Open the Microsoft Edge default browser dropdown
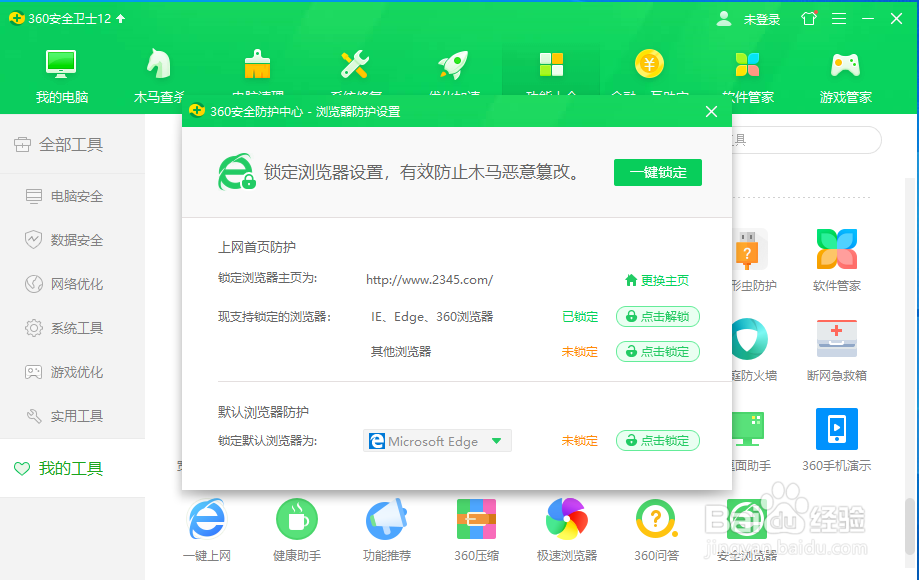Screen dimensions: 919x580 [437, 440]
